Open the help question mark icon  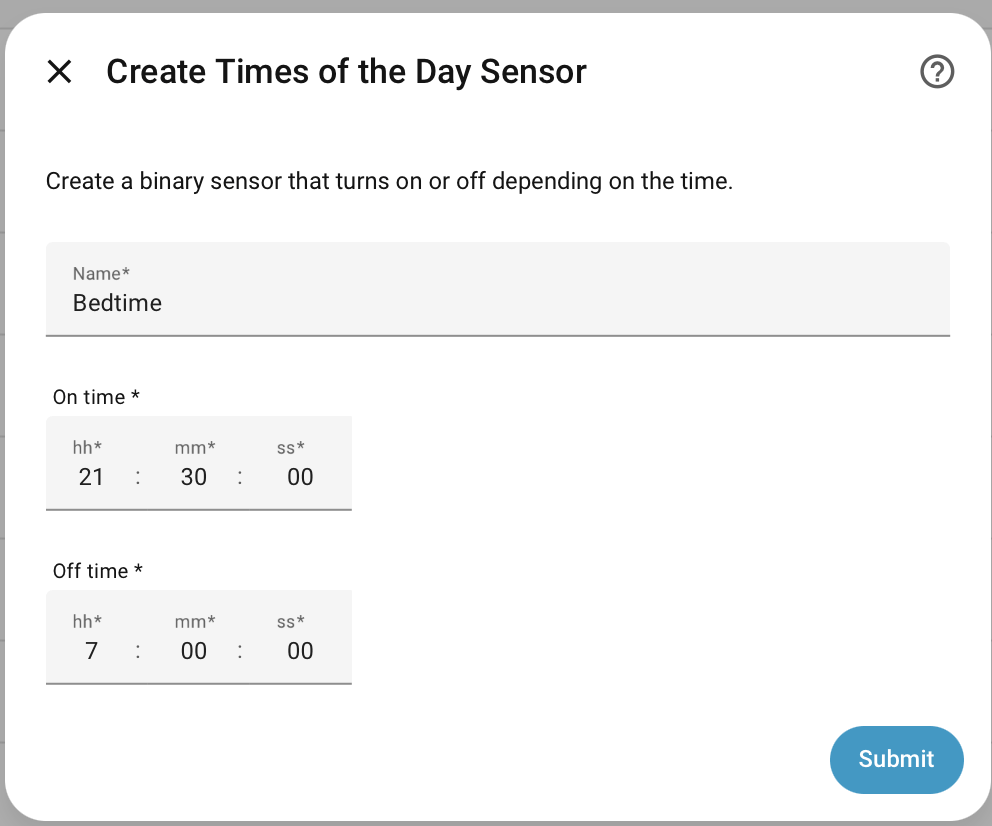pos(937,71)
